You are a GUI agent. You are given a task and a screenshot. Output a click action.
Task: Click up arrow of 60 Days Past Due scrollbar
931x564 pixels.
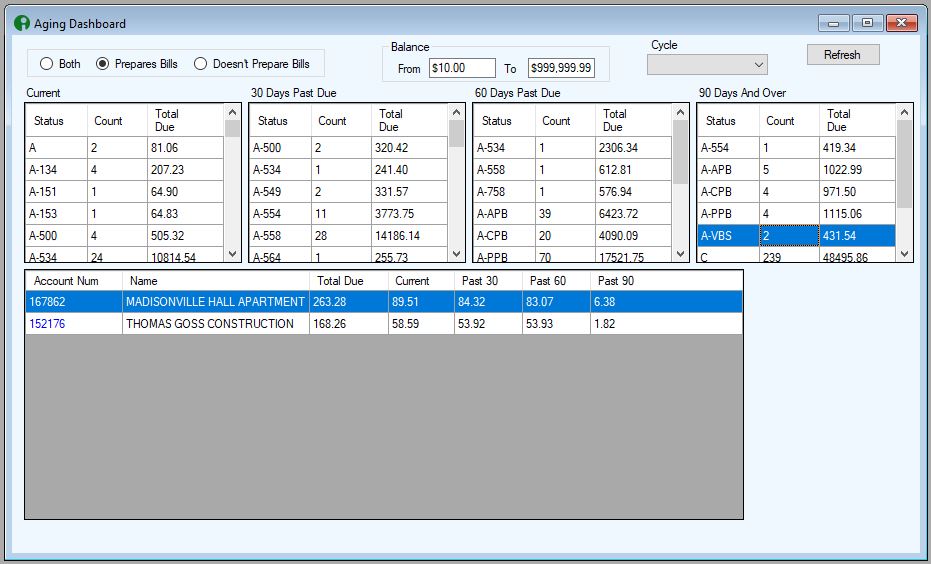(x=680, y=112)
